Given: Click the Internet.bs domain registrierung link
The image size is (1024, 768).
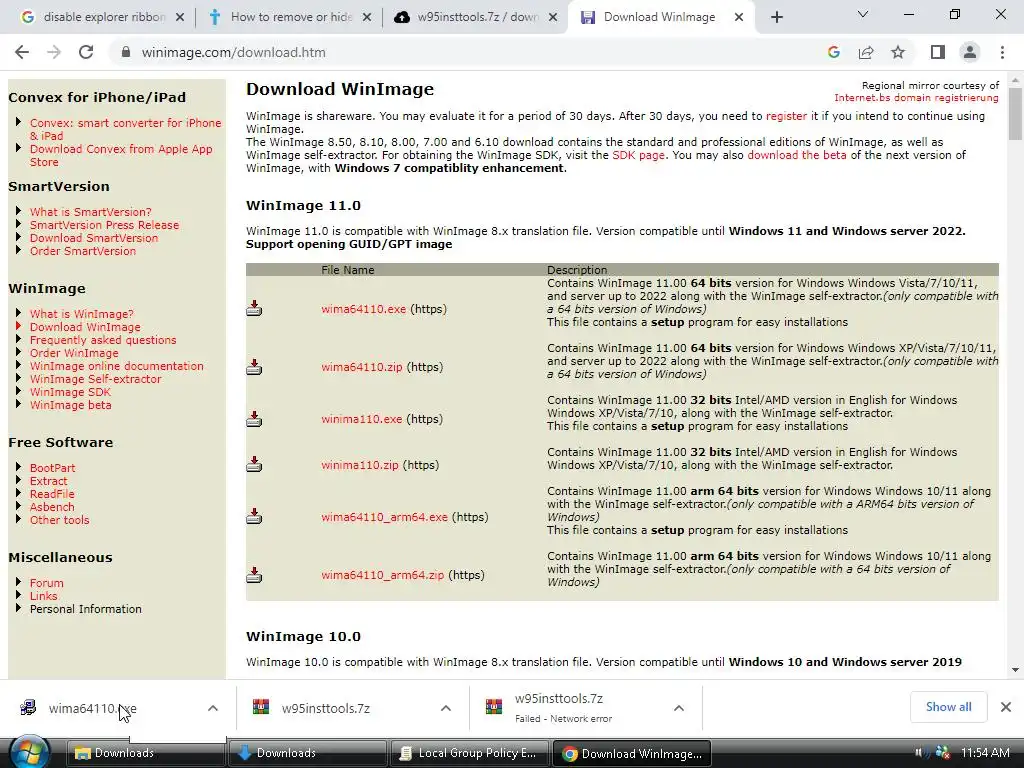Looking at the screenshot, I should point(916,98).
